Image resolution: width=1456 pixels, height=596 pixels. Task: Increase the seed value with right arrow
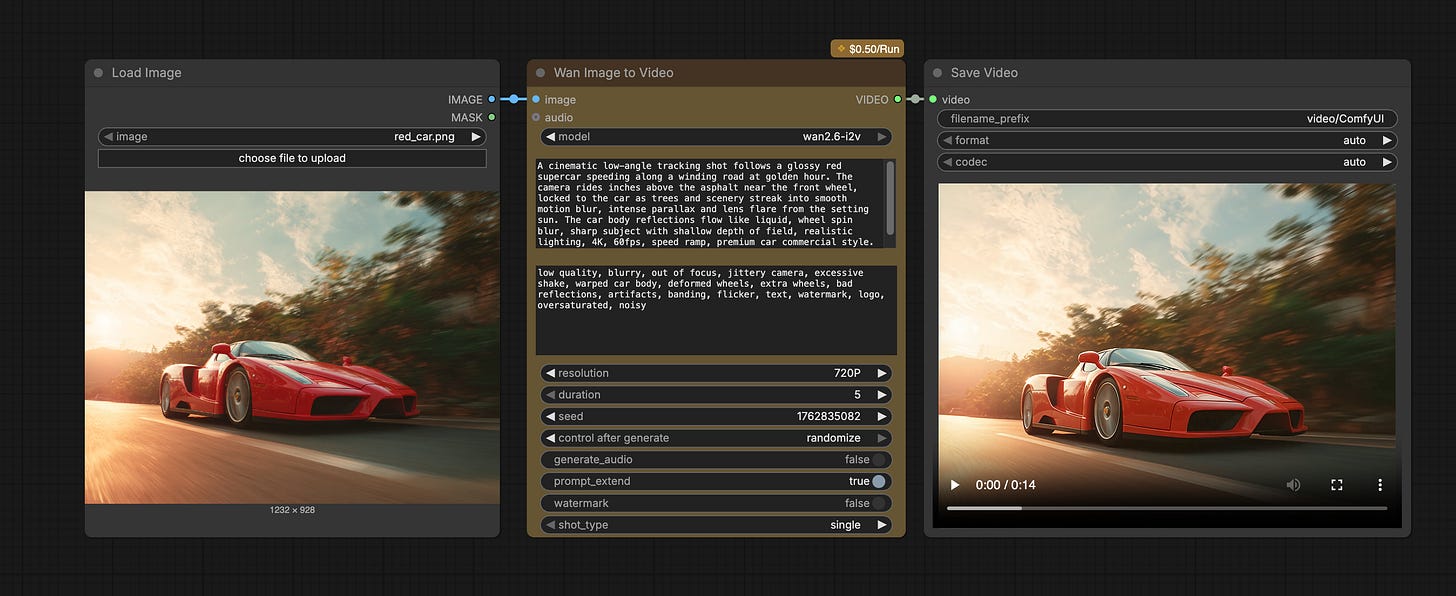pyautogui.click(x=882, y=416)
